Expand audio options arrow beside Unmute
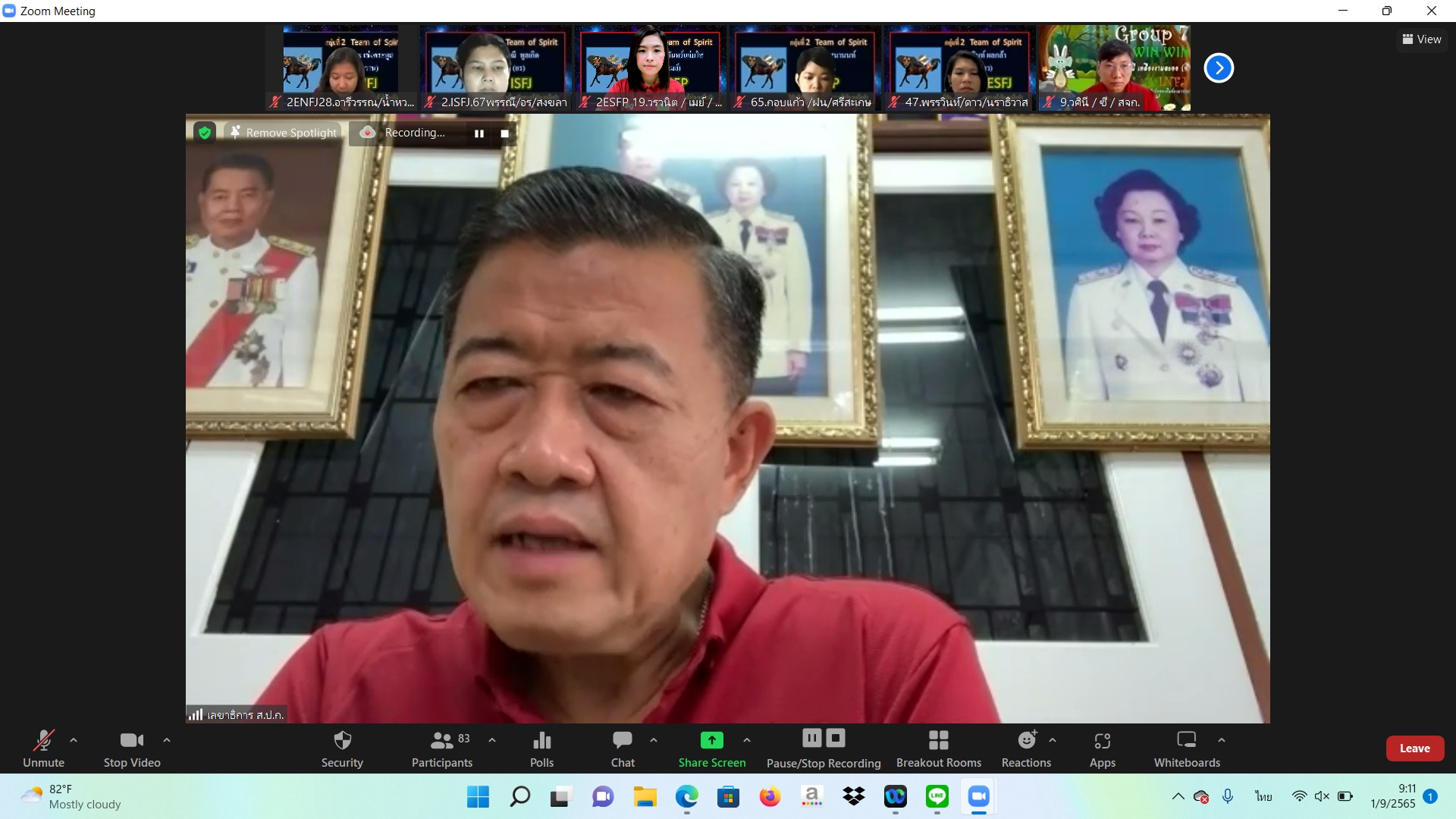Screen dimensions: 1456x819 click(x=74, y=739)
